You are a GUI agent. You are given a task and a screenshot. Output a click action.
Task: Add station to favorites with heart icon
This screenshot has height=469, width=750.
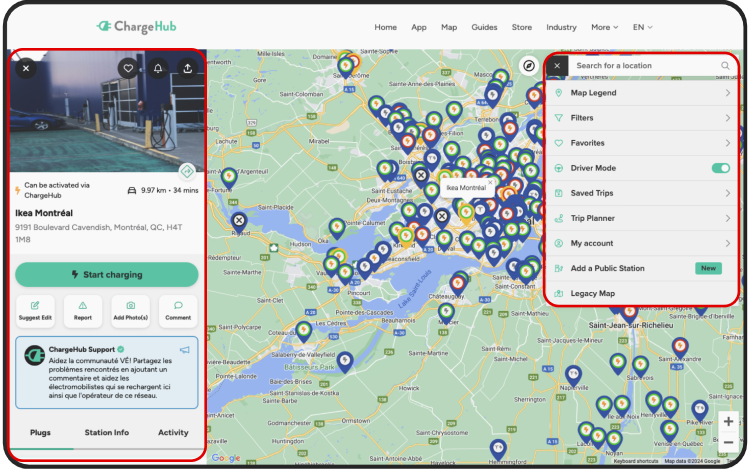(x=128, y=68)
